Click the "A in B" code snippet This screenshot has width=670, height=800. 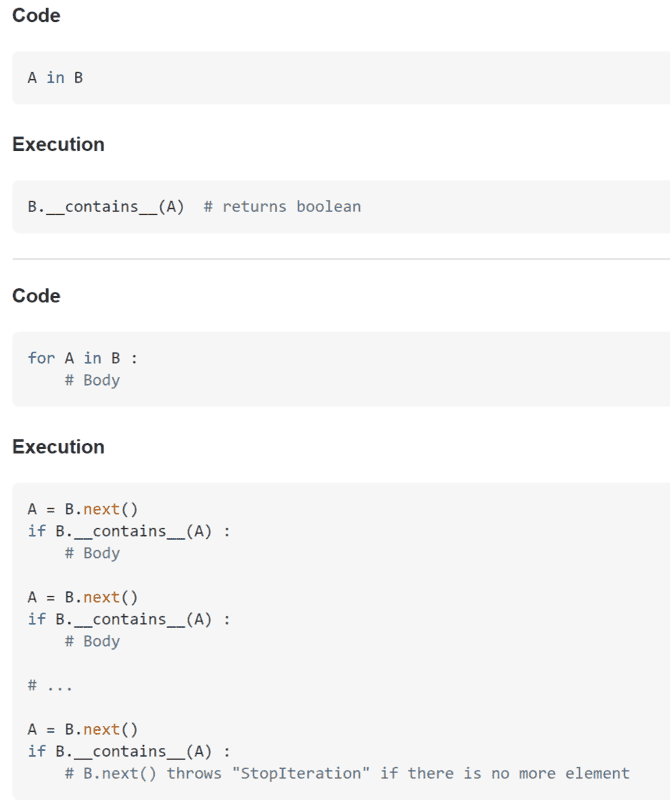pyautogui.click(x=55, y=77)
